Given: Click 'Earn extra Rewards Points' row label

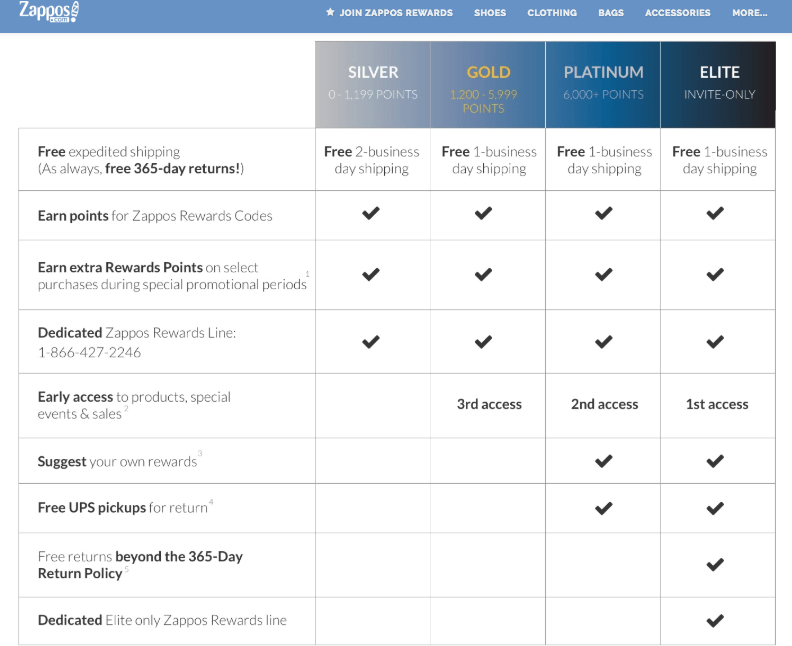Looking at the screenshot, I should pos(172,276).
